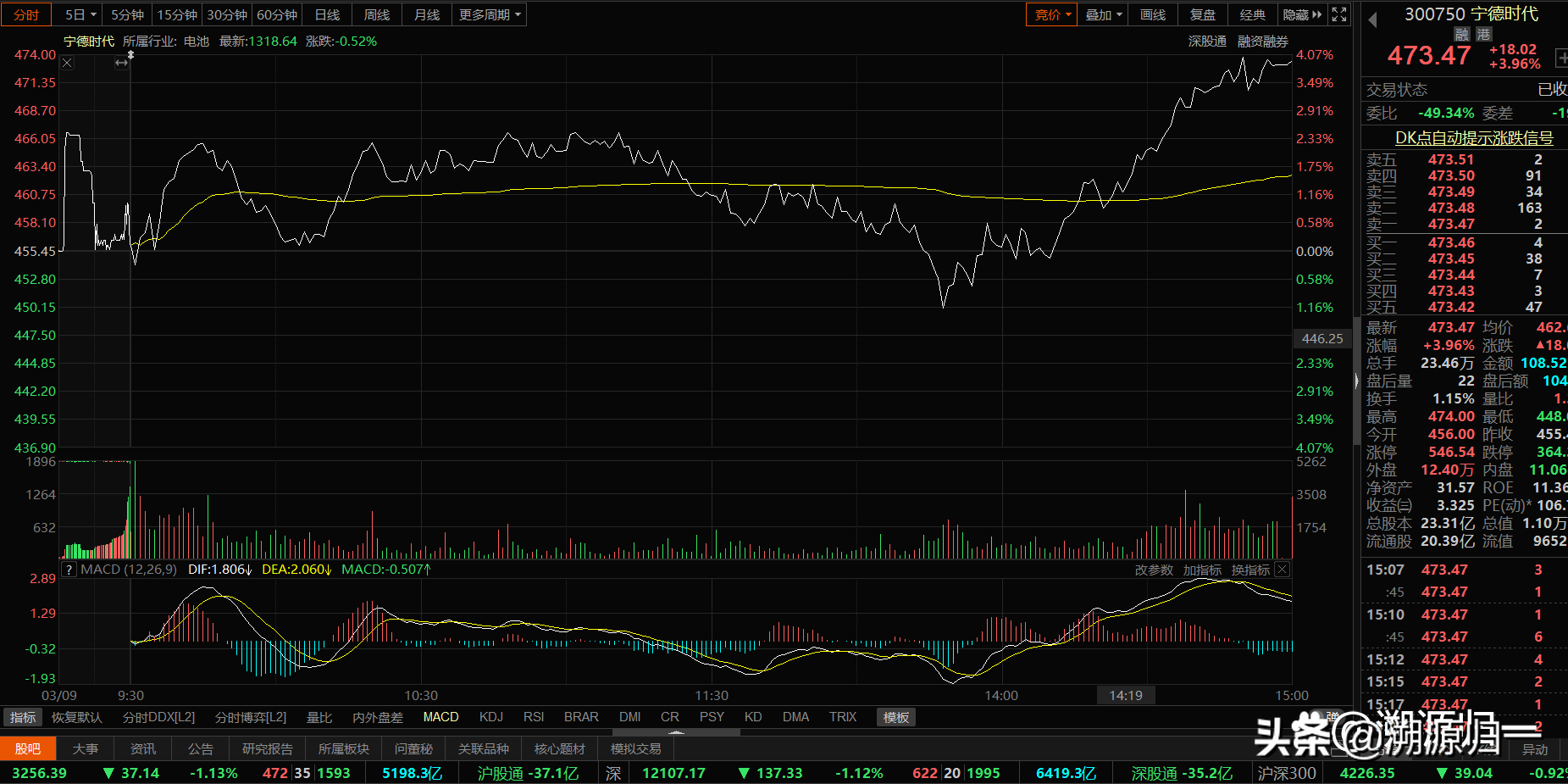Switch to 月线 monthly chart
This screenshot has width=1568, height=784.
[427, 14]
